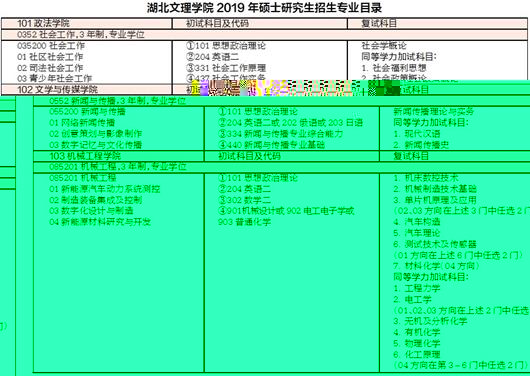Click ③302 数学二 subject
Image resolution: width=530 pixels, height=376 pixels.
[x=244, y=200]
